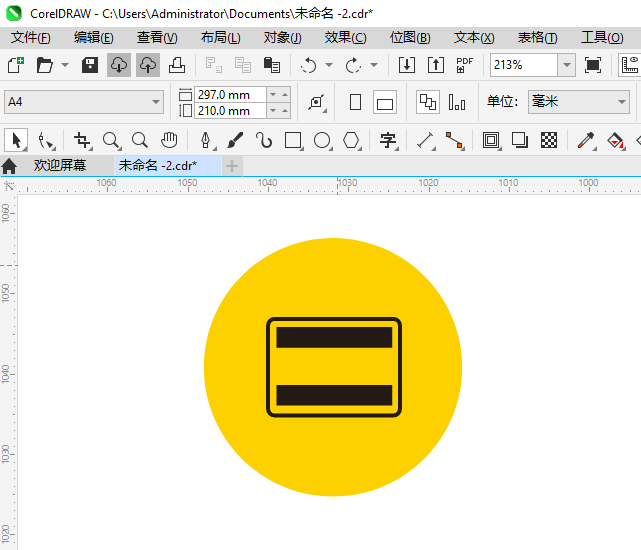Select the Crop tool
The width and height of the screenshot is (641, 550).
(82, 141)
